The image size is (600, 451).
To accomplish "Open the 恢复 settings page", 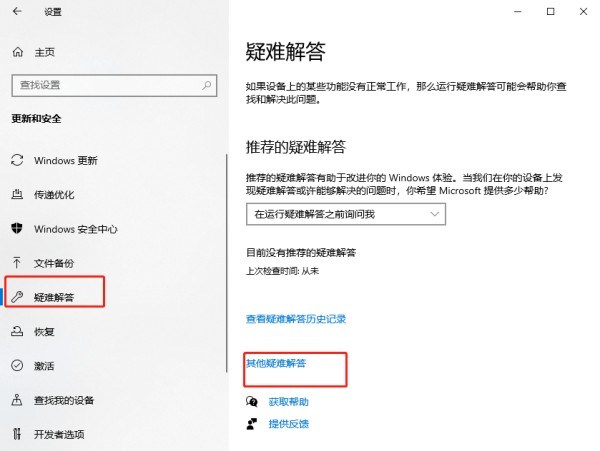I will pos(44,332).
